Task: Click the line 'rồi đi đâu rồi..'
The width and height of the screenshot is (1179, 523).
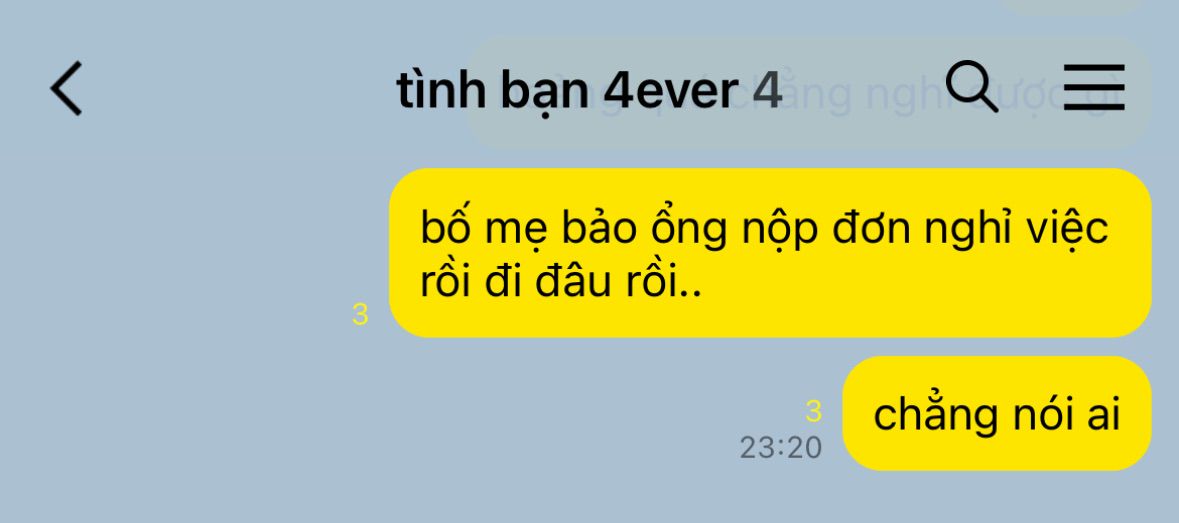Action: (561, 283)
